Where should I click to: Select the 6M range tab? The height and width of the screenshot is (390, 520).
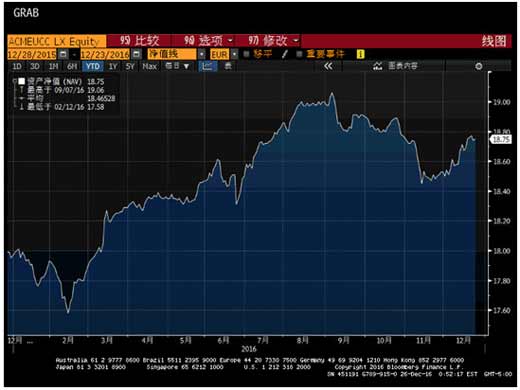[x=72, y=66]
